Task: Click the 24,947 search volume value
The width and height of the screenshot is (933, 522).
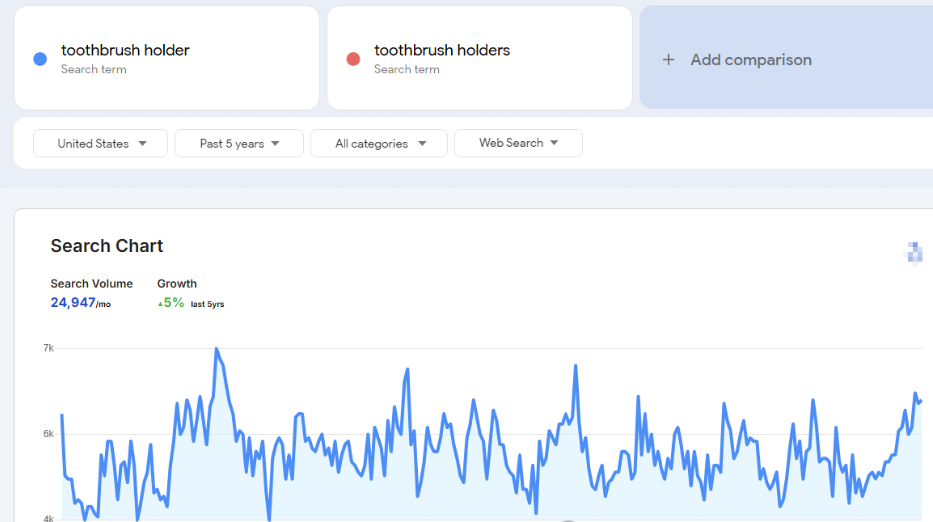Action: (x=73, y=302)
